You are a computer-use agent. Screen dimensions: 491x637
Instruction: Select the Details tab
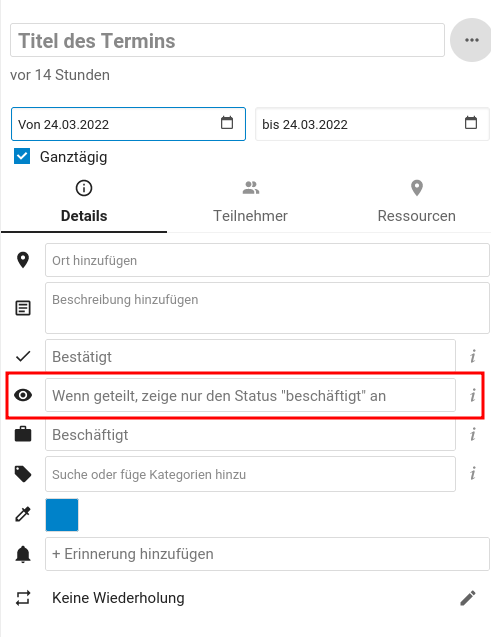84,202
